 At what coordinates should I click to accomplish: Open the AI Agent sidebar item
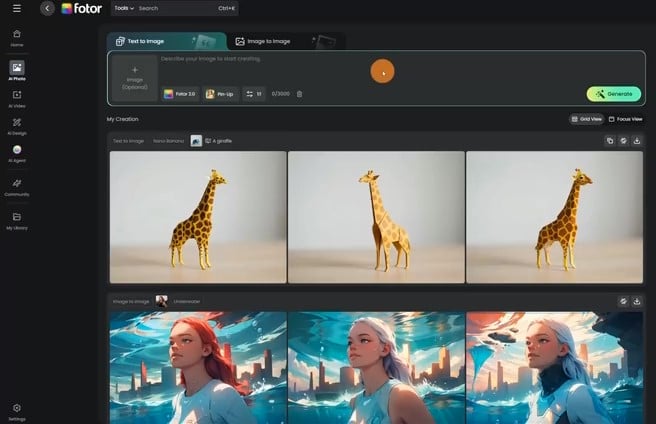[17, 153]
